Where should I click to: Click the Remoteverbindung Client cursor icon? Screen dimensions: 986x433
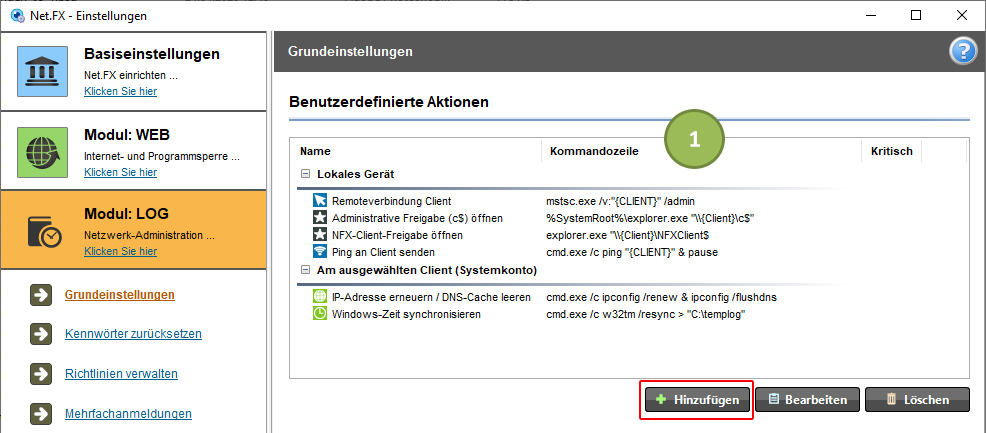(320, 201)
